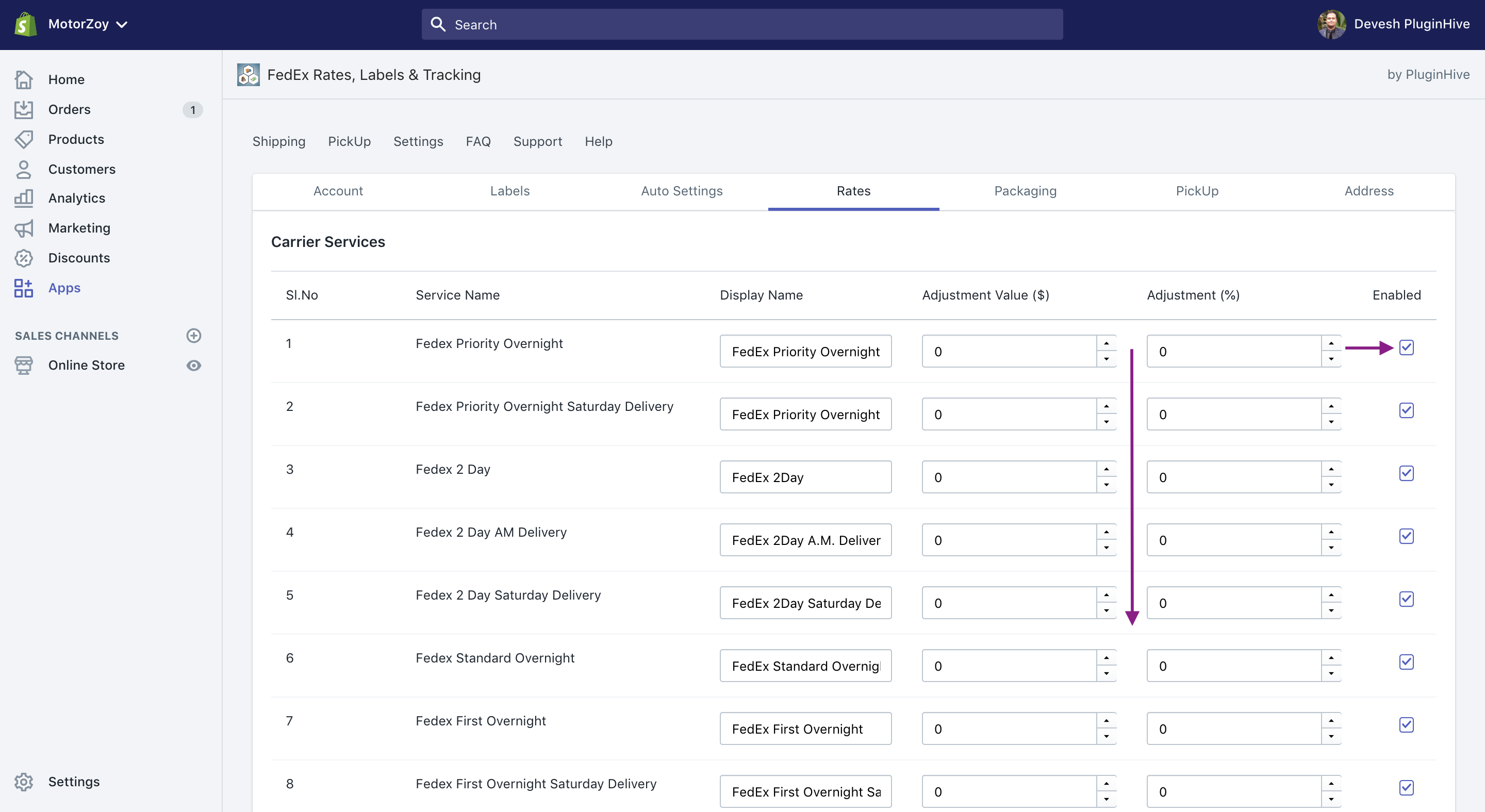Click the Shopify bag logo
The image size is (1485, 812).
click(25, 24)
